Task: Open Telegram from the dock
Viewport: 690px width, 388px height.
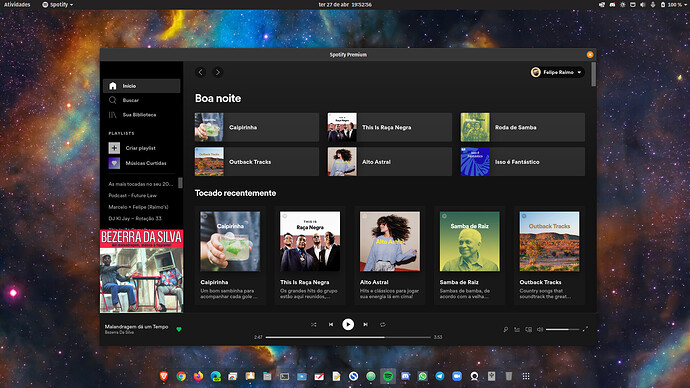Action: pyautogui.click(x=440, y=376)
